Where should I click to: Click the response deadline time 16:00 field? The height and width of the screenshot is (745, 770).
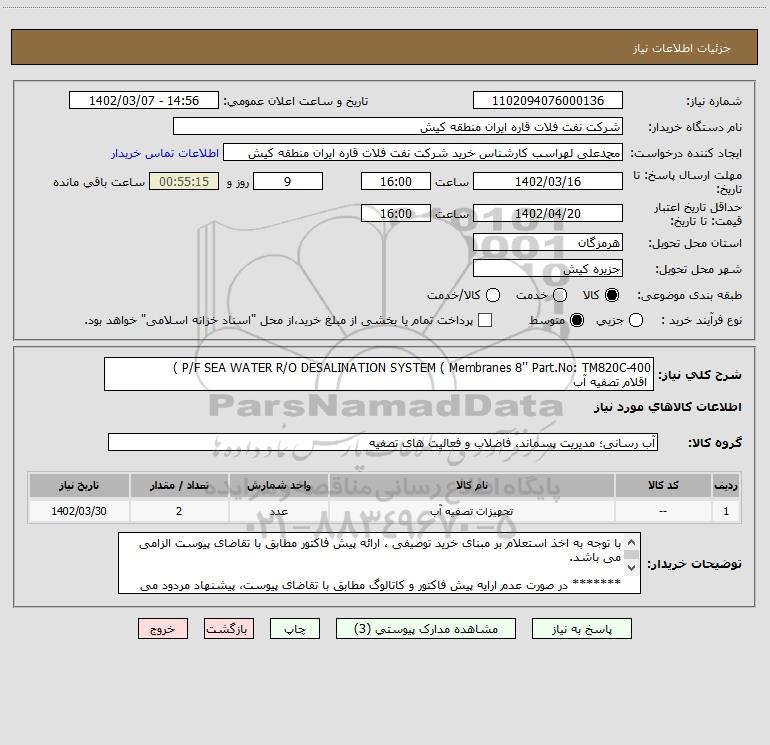click(396, 181)
